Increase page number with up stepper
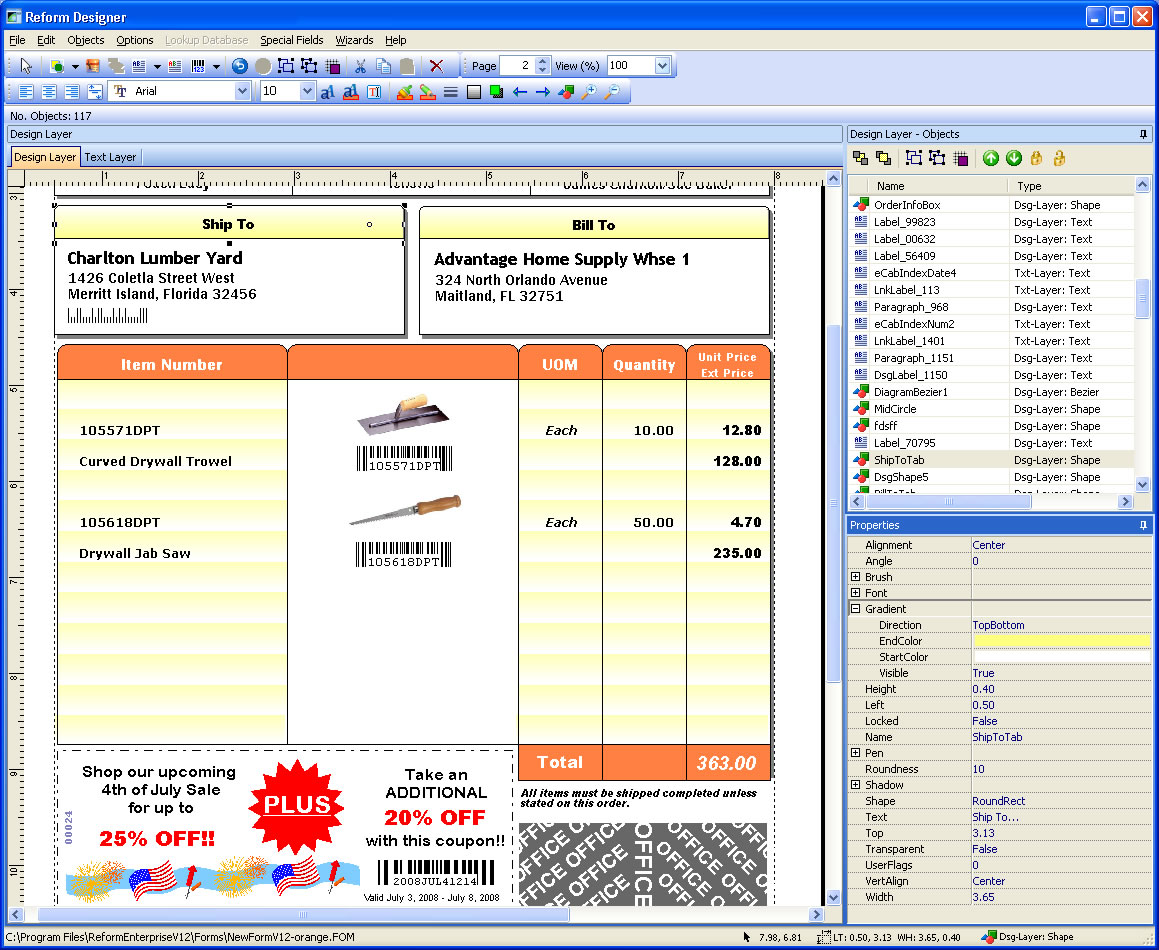1159x950 pixels. coord(543,61)
